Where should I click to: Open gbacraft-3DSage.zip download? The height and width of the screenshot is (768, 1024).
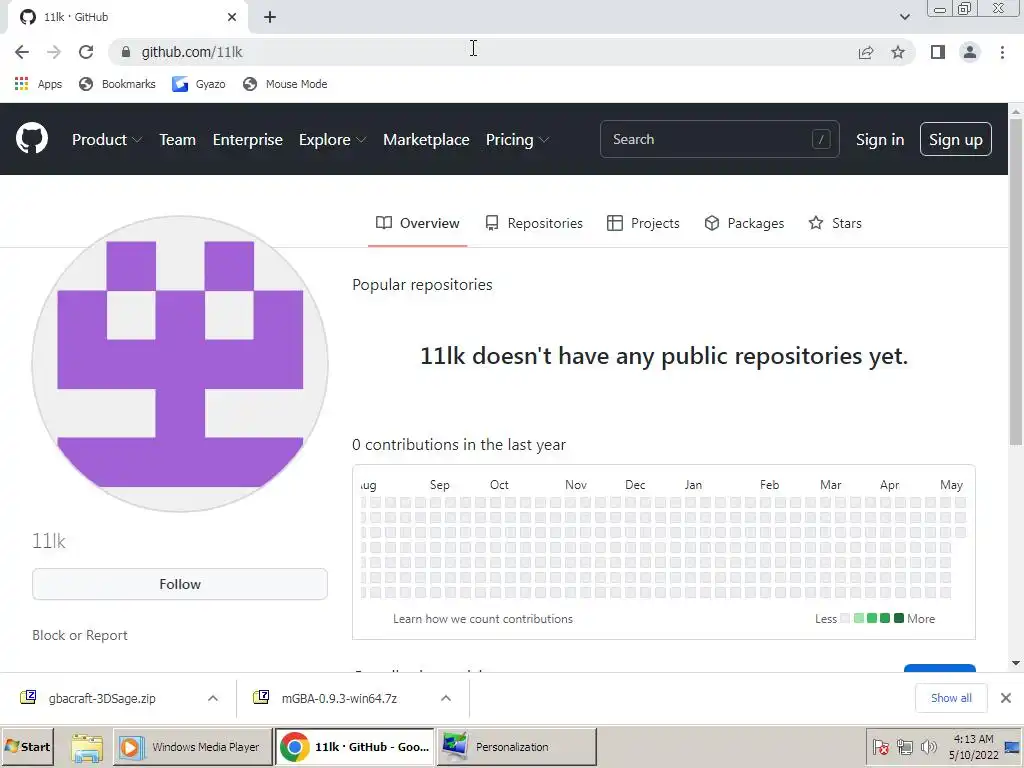[102, 698]
